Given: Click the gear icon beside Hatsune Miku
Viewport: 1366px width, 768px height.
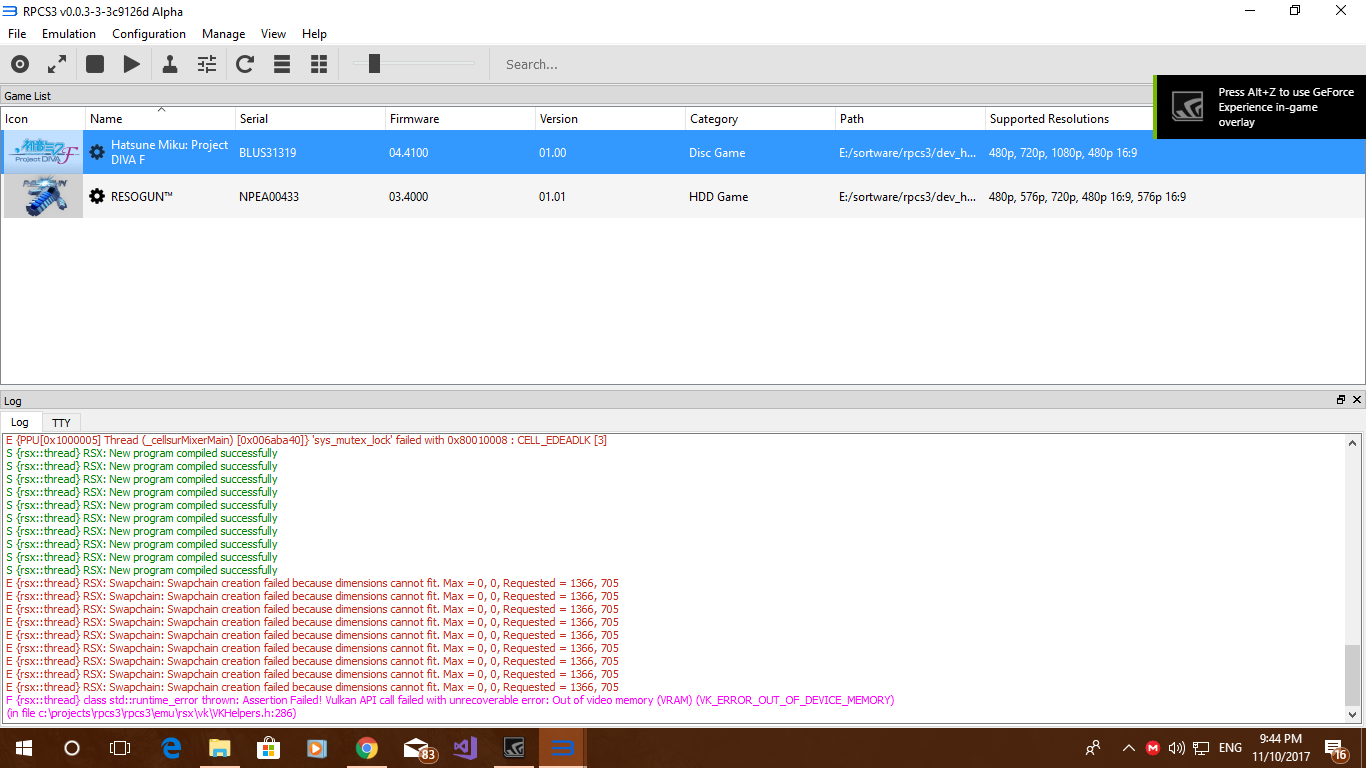Looking at the screenshot, I should coord(97,152).
